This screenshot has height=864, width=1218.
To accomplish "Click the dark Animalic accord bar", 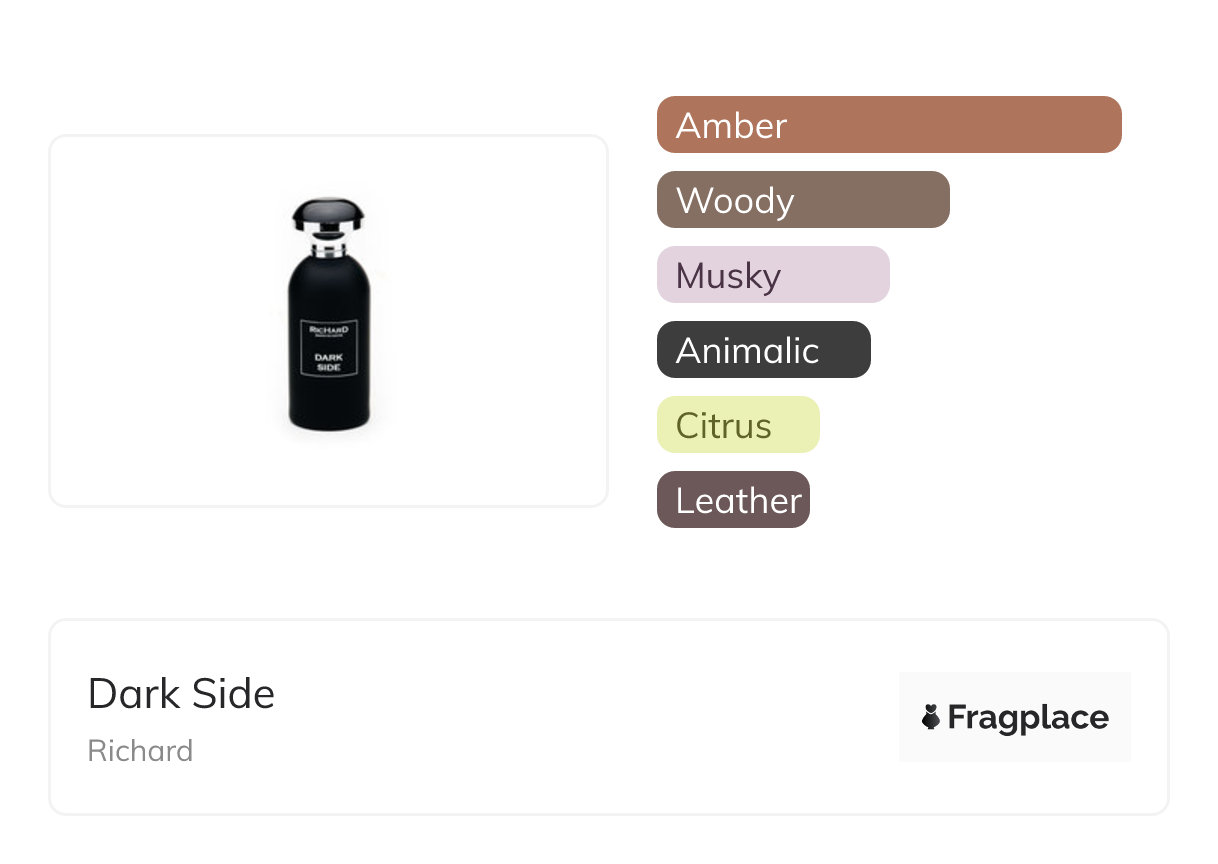I will point(763,350).
